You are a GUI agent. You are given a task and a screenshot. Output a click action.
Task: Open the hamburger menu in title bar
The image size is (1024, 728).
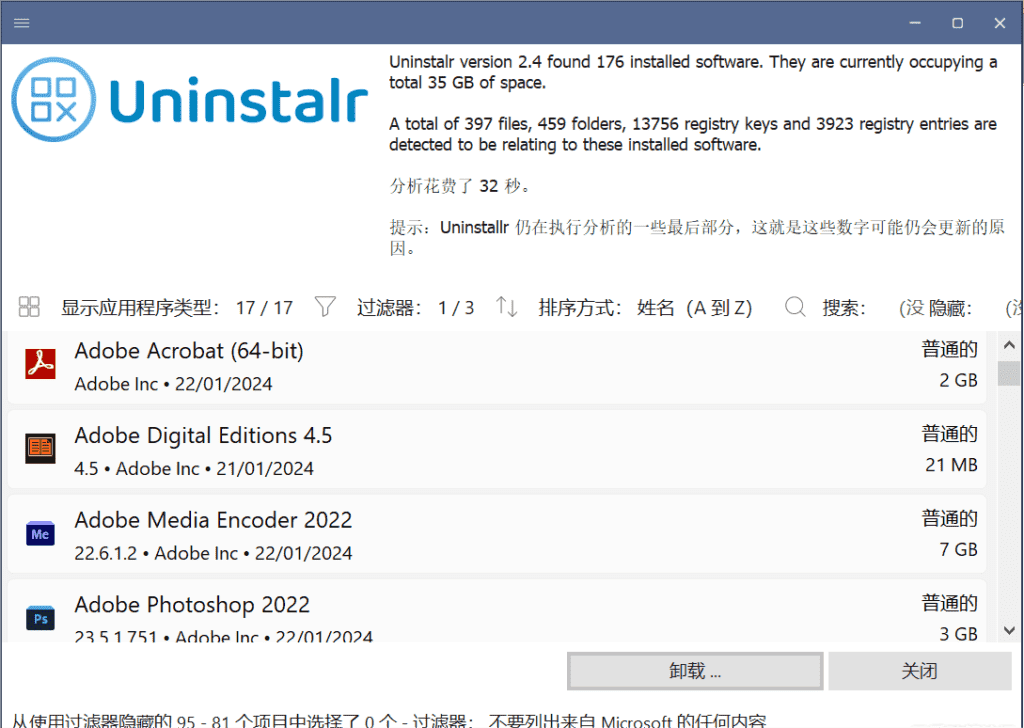(21, 23)
